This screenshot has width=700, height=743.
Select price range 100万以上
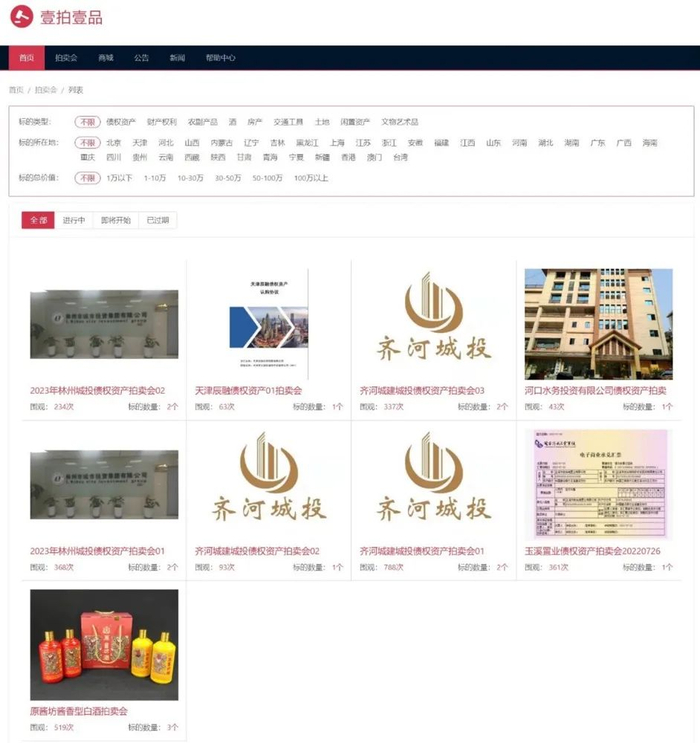coord(311,178)
